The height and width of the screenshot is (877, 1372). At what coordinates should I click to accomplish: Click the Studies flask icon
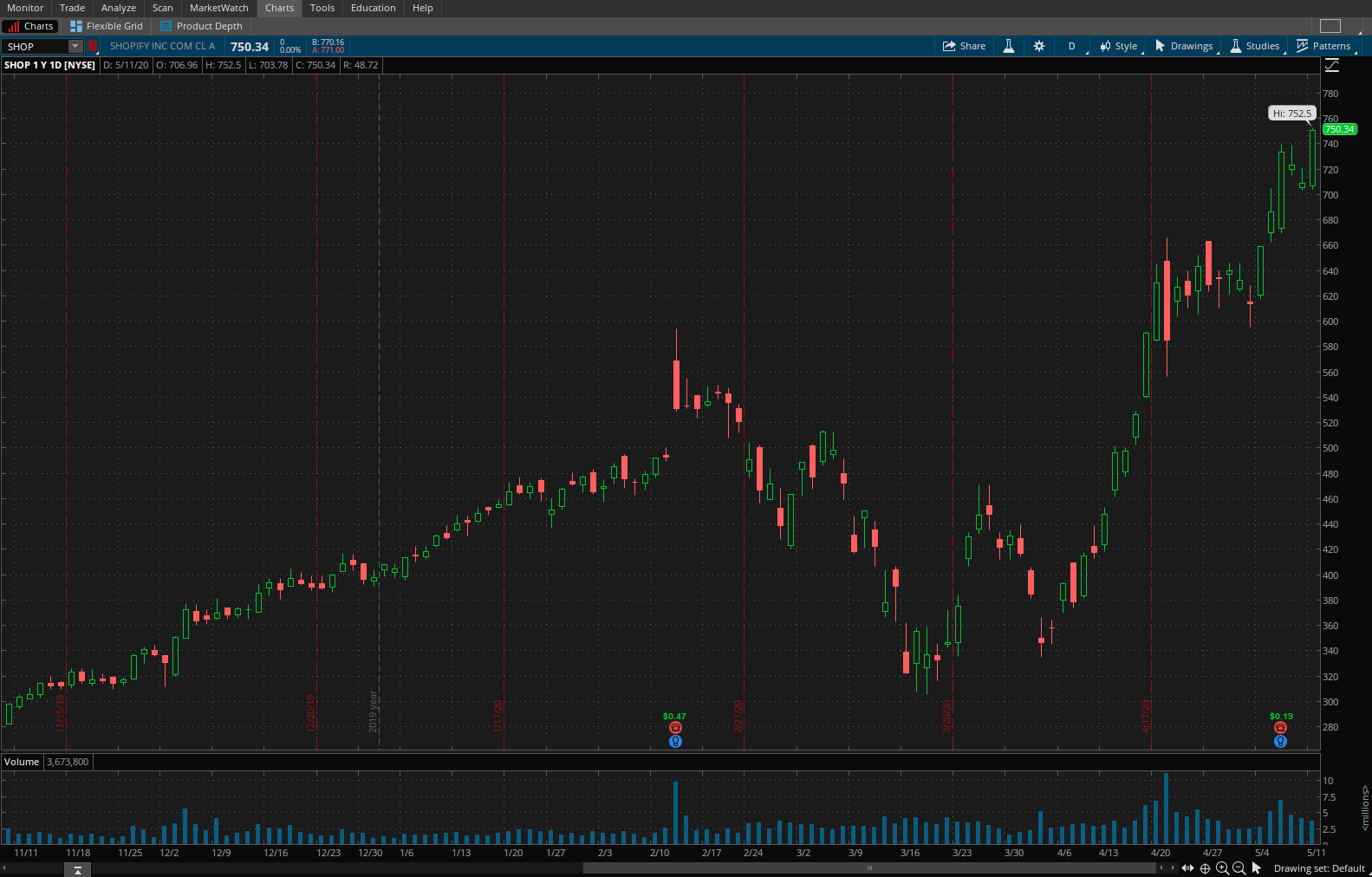[1236, 46]
